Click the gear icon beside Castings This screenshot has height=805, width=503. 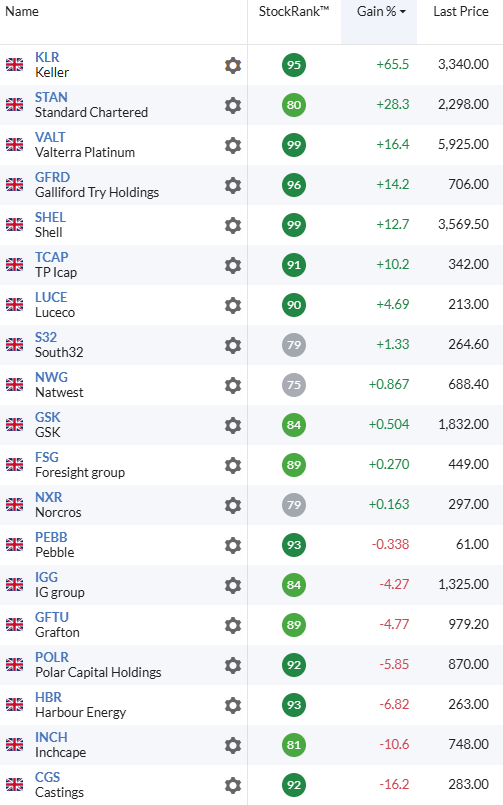click(x=233, y=785)
